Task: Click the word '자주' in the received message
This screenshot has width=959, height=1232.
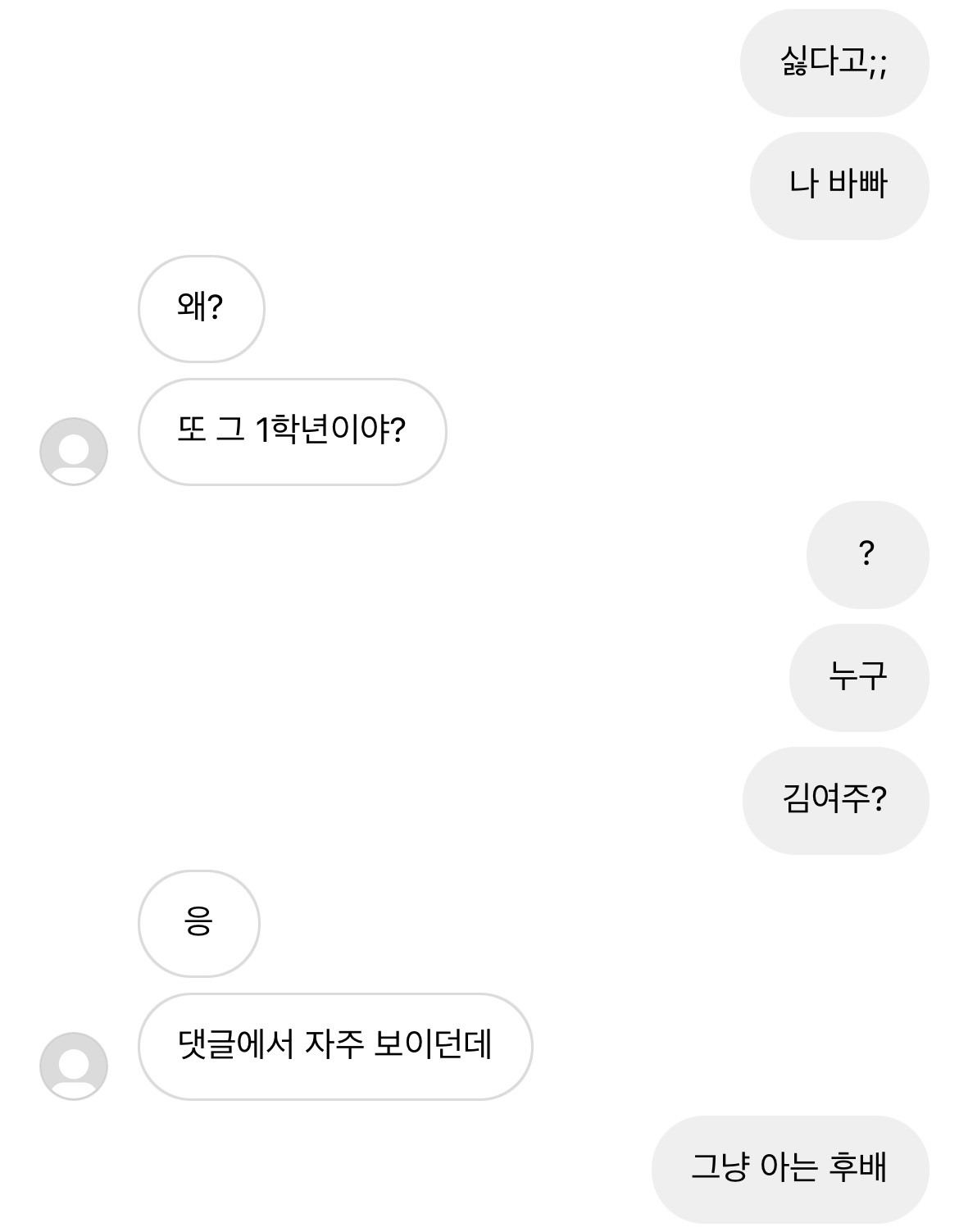Action: click(334, 1045)
